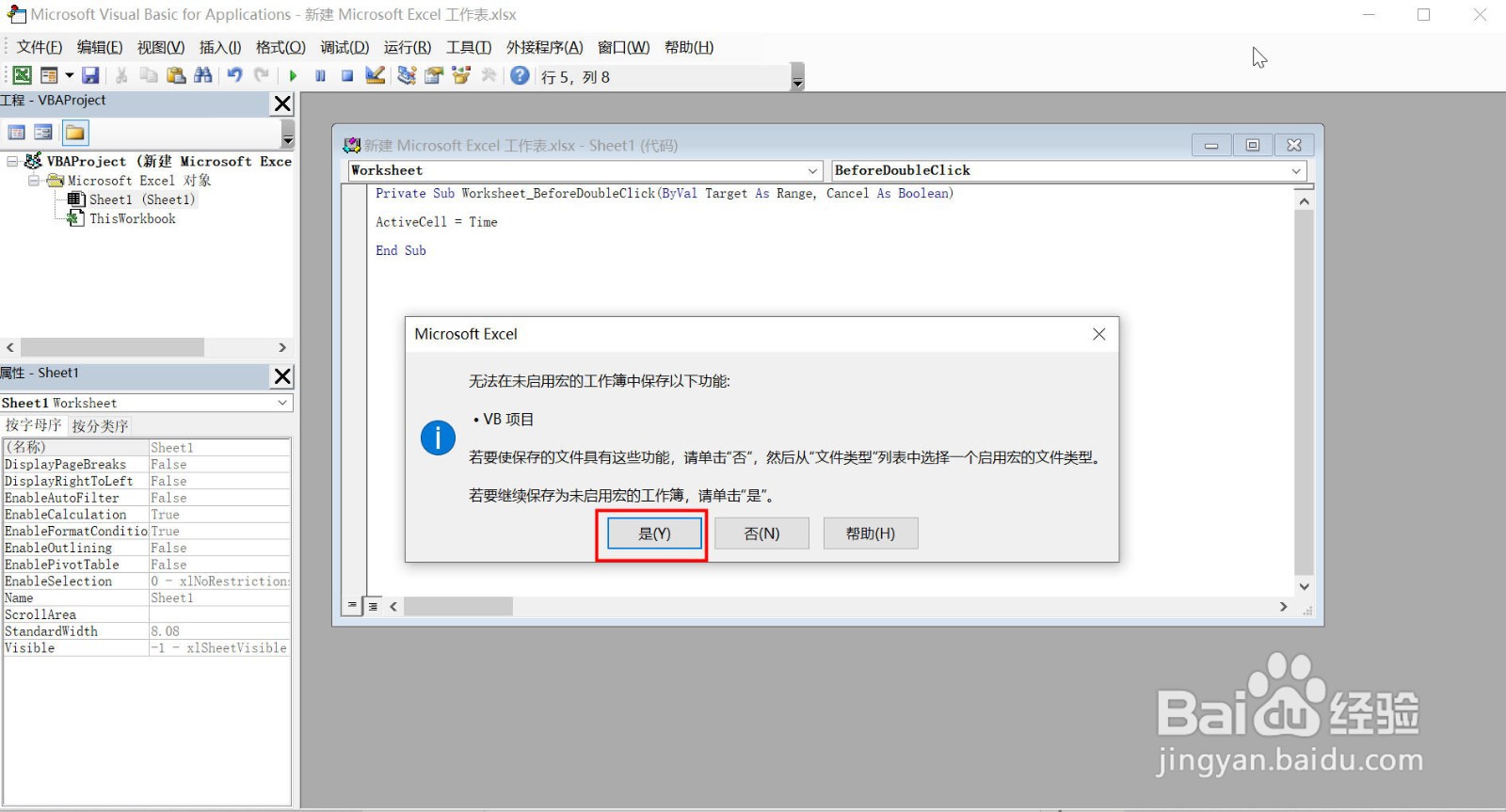Close the Sheet1 properties pane
1506x812 pixels.
282,376
